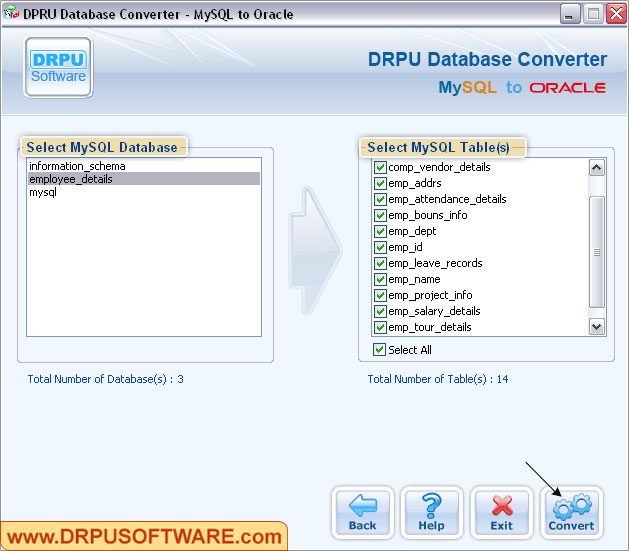The image size is (629, 551).
Task: Uncheck the emp_tour_details checkbox
Action: [380, 327]
